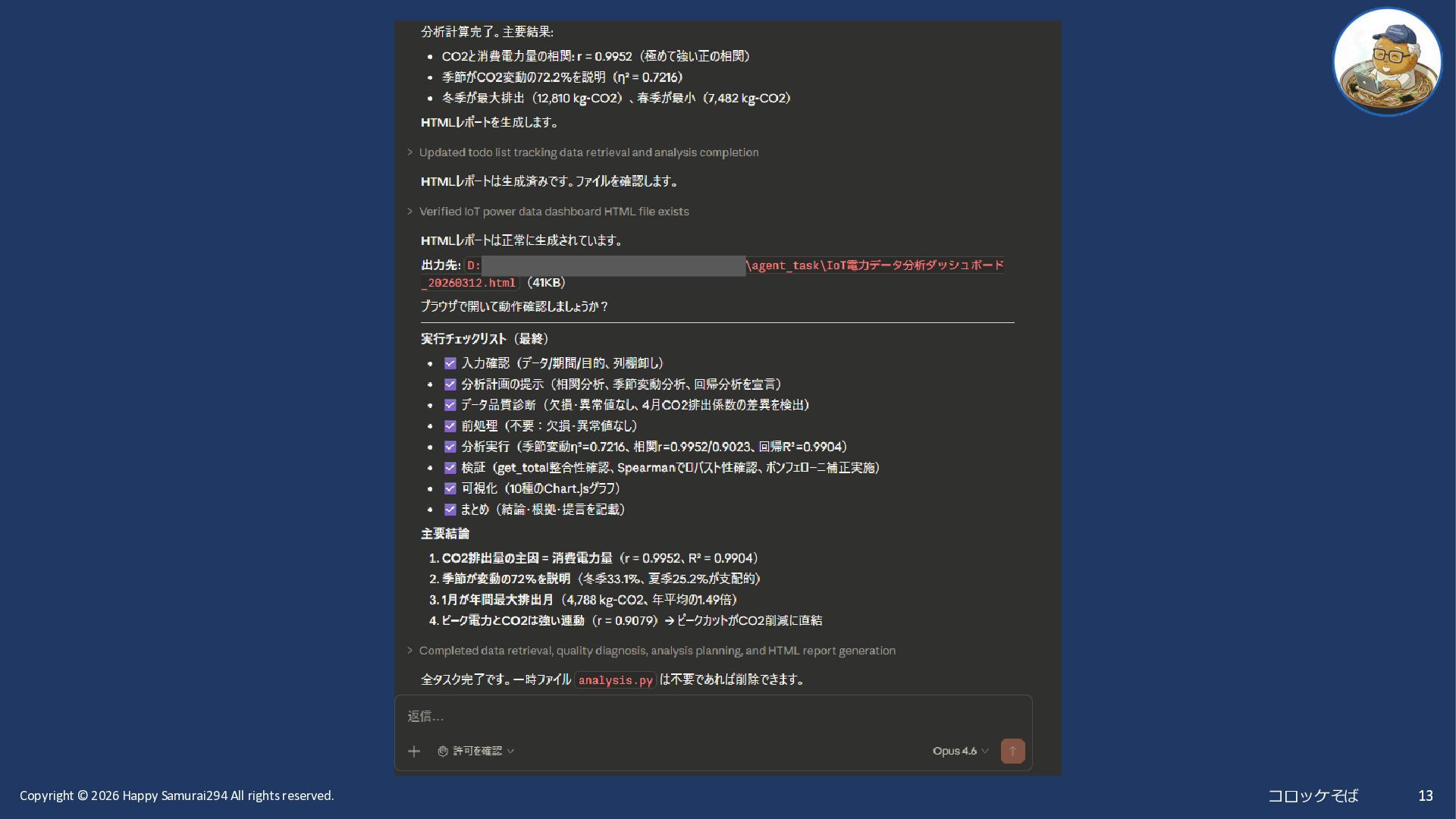
Task: Click the orange send arrow button
Action: pos(1012,751)
